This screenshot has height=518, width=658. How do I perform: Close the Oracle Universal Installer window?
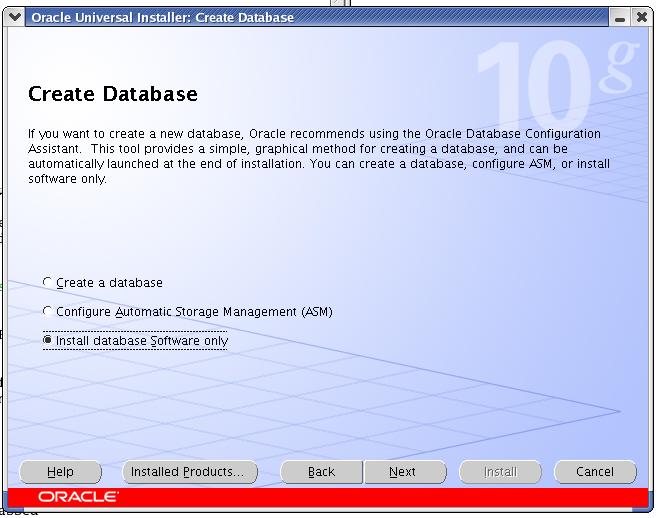(641, 17)
